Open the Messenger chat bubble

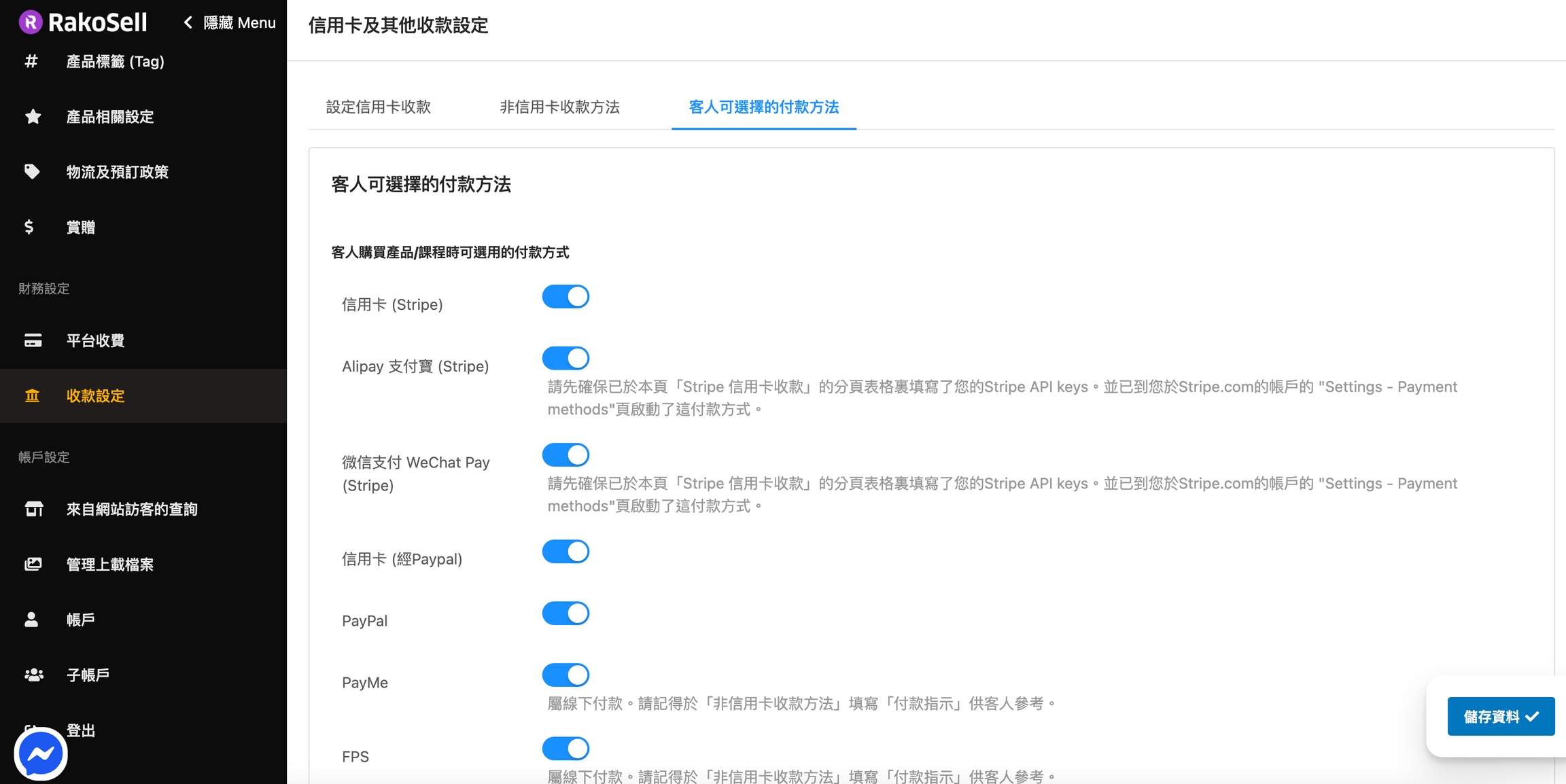pyautogui.click(x=41, y=753)
